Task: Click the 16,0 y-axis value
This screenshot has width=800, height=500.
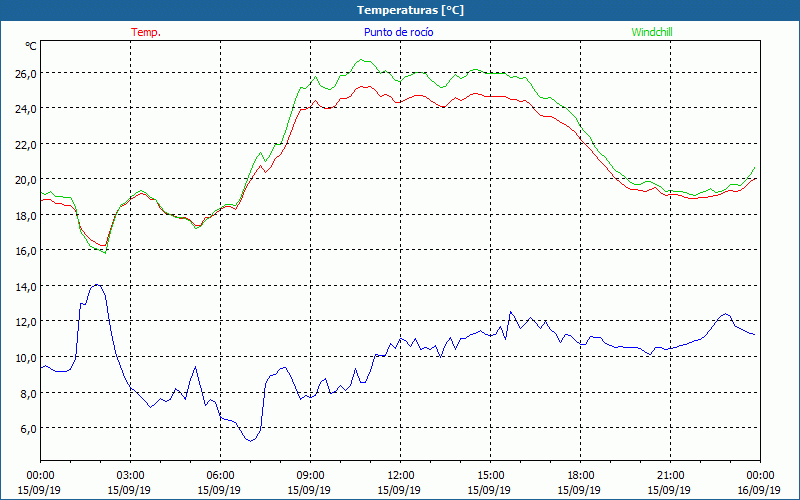Action: click(25, 251)
